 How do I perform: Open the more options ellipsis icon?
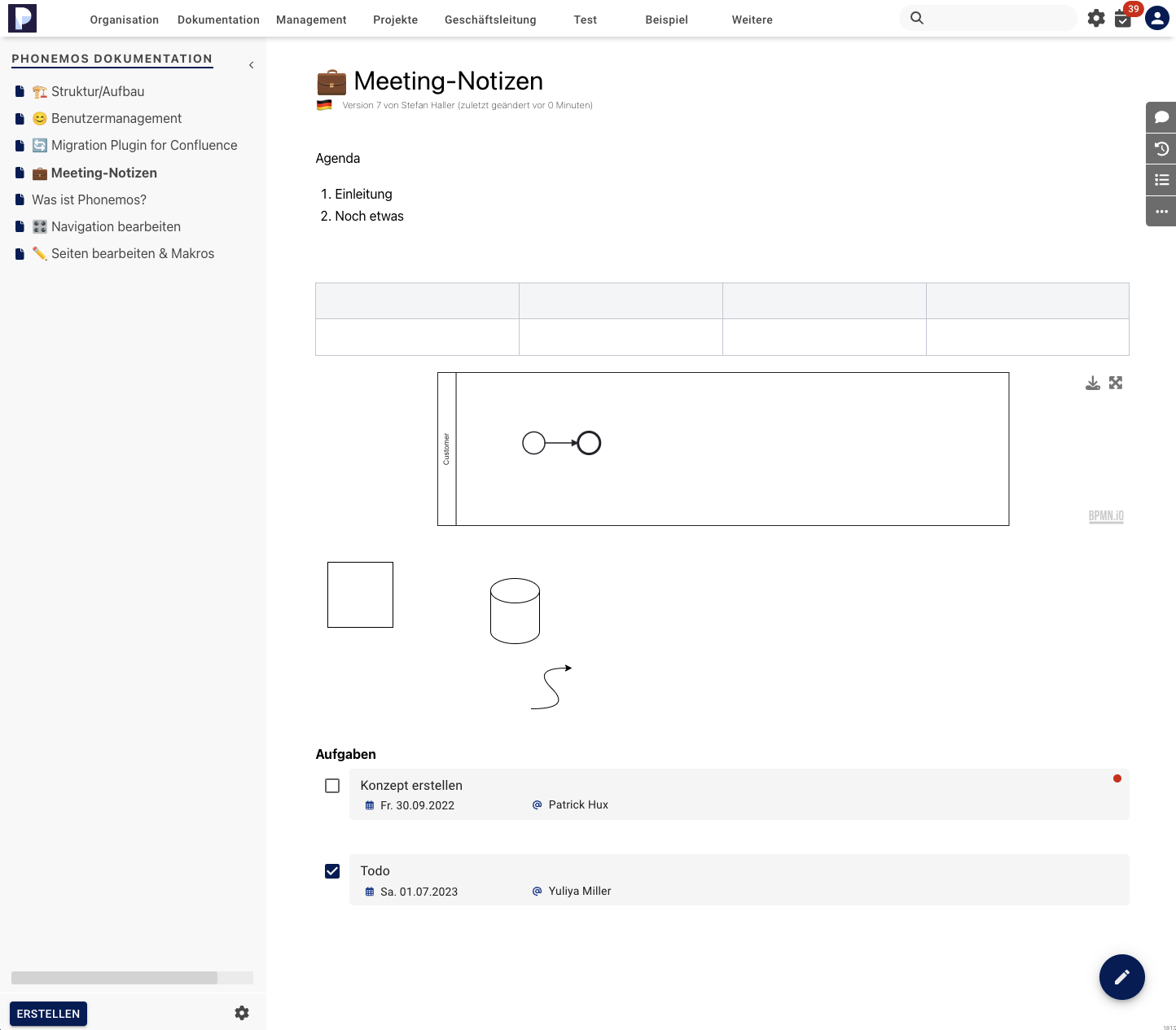(1161, 212)
